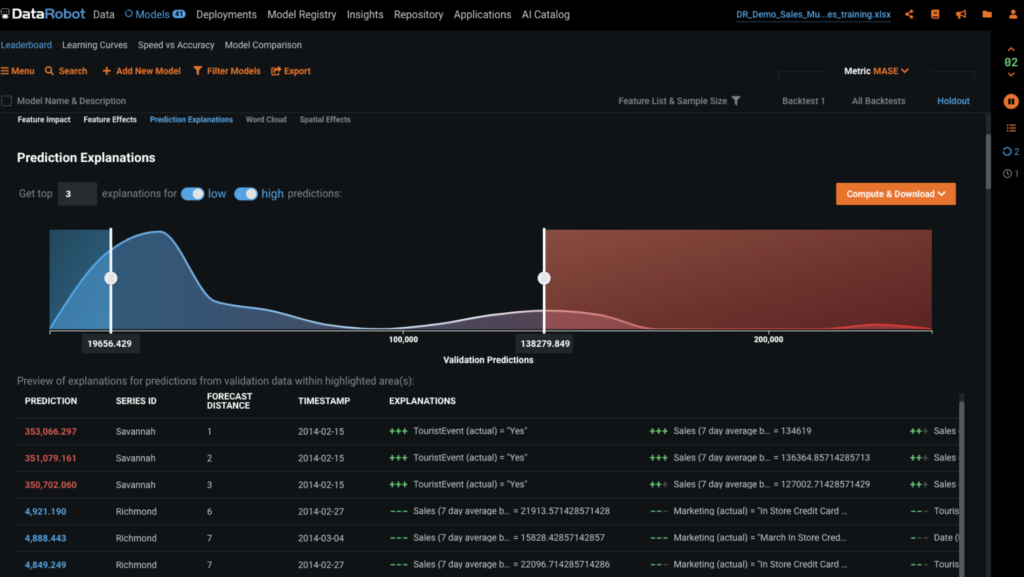Screen dimensions: 1024x577
Task: Select the Leaderboard tab
Action: tap(26, 45)
